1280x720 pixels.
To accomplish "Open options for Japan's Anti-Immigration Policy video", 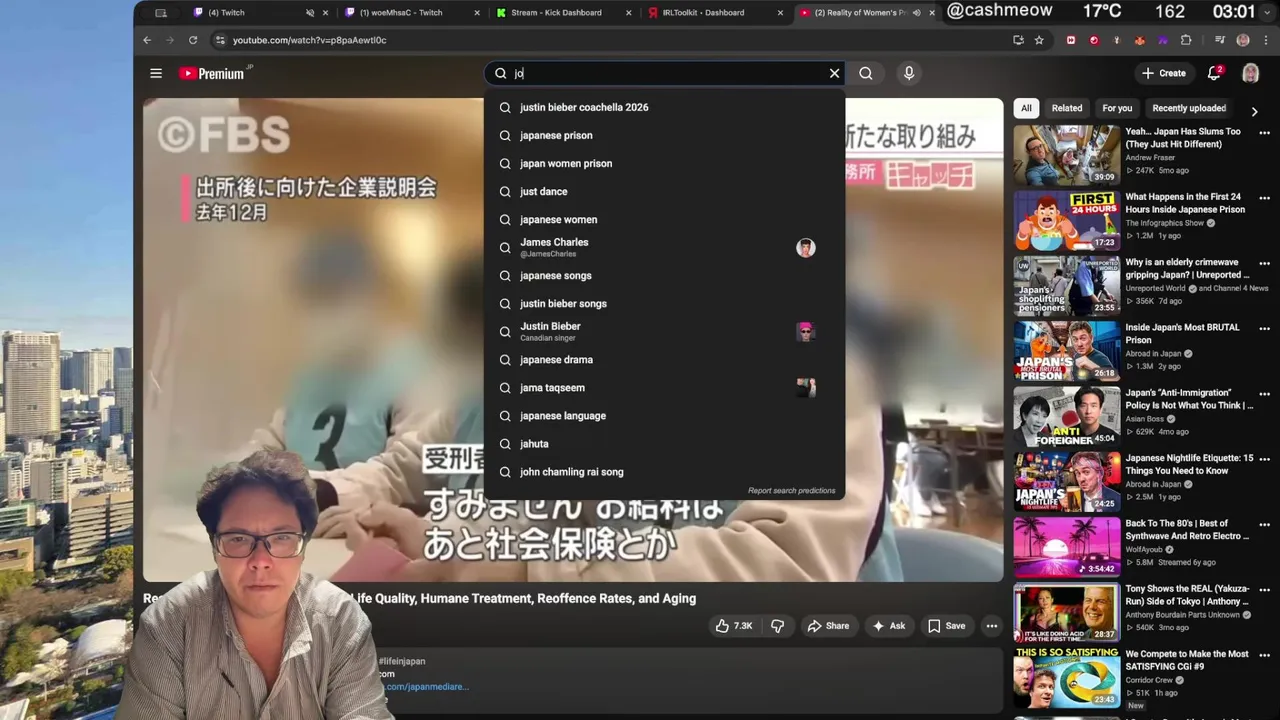I will coord(1264,394).
